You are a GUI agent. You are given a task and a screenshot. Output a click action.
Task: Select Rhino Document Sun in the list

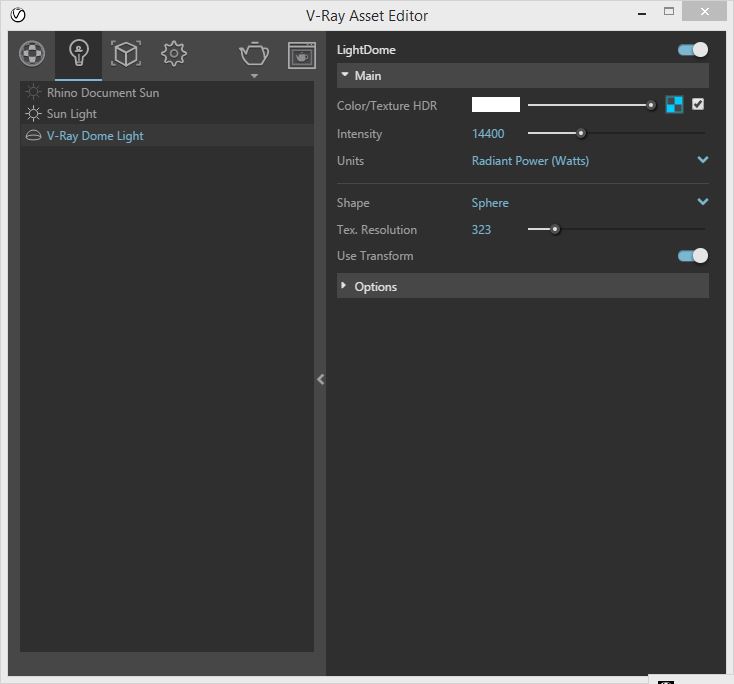point(102,93)
